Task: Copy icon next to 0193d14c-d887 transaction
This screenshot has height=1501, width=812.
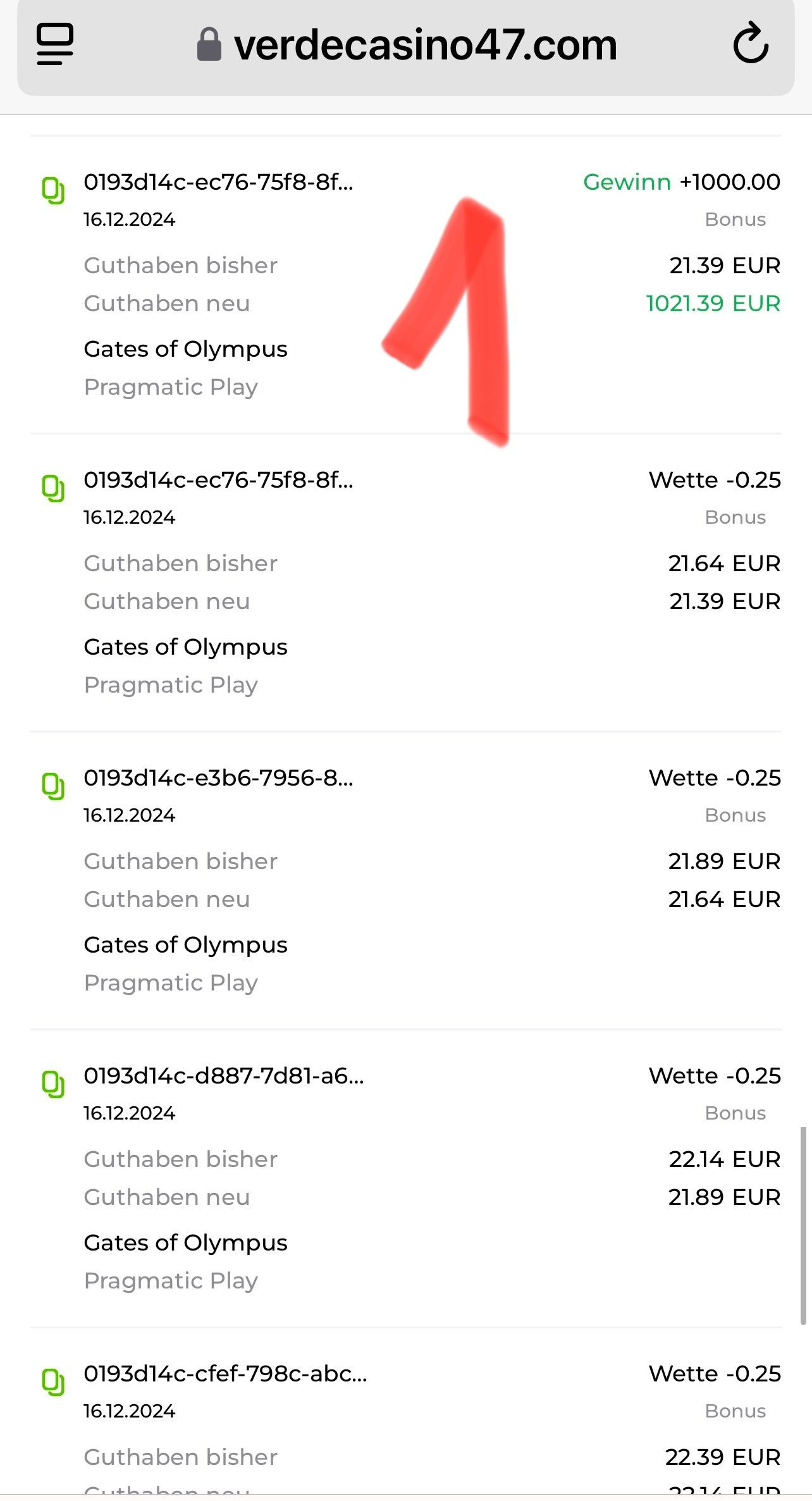Action: [x=54, y=1084]
